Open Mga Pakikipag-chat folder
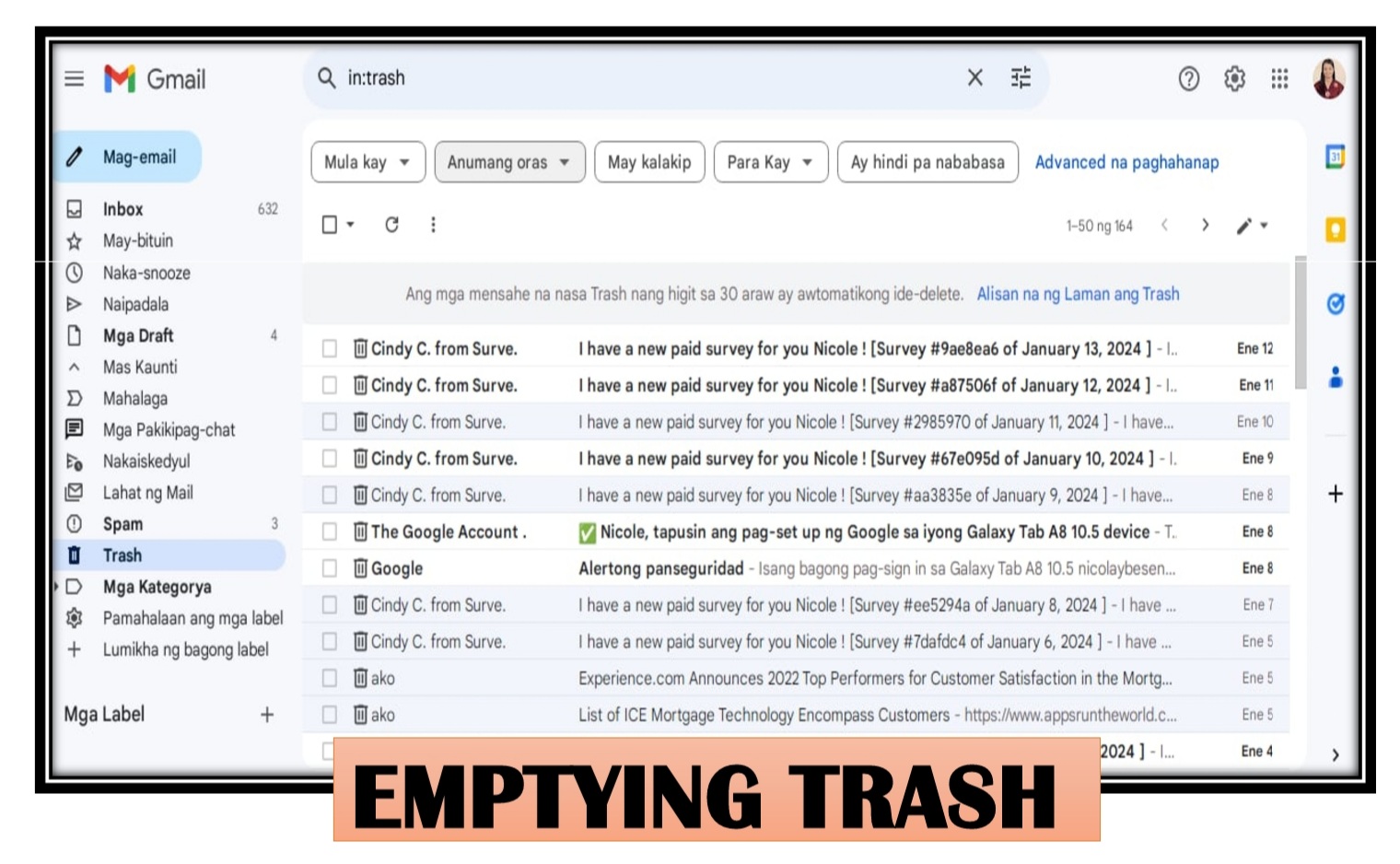The height and width of the screenshot is (864, 1400). pyautogui.click(x=170, y=429)
